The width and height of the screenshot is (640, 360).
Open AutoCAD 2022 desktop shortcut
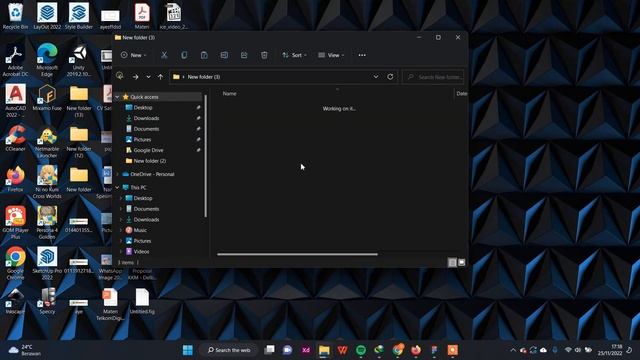(x=16, y=101)
